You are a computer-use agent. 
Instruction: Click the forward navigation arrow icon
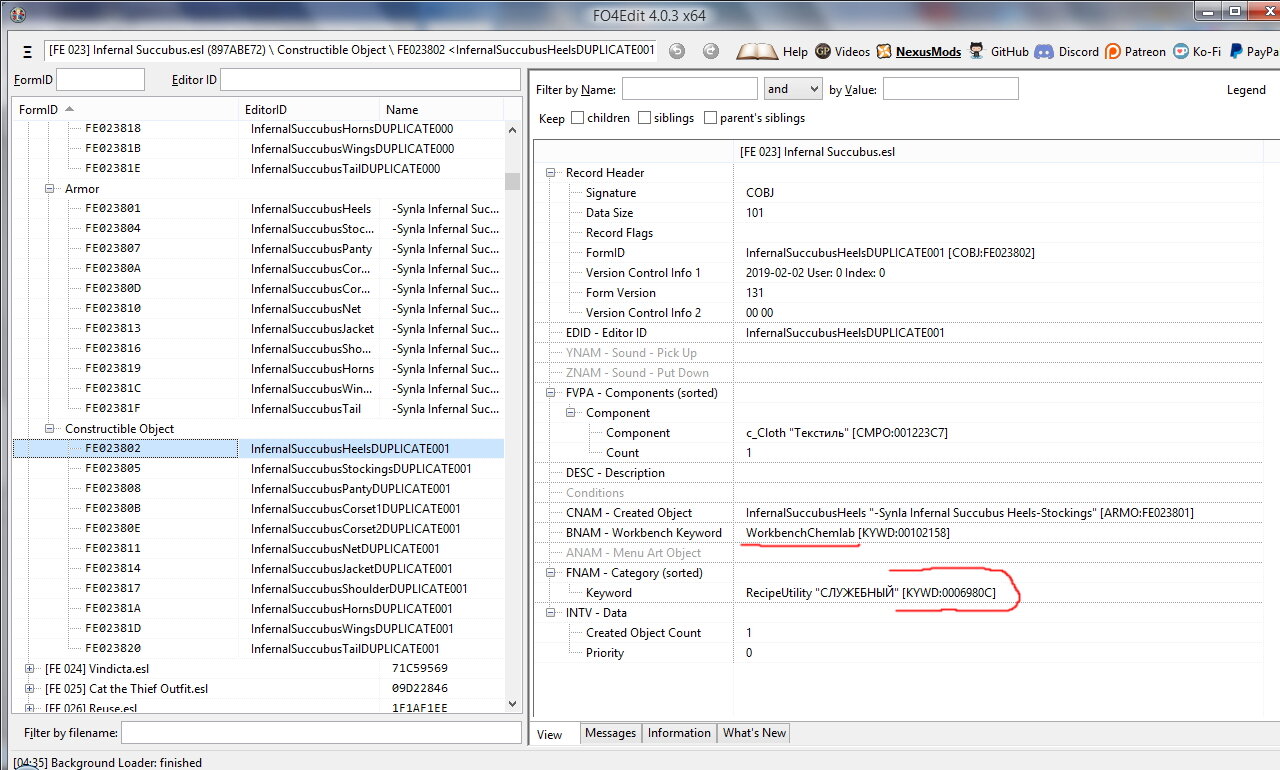click(711, 51)
